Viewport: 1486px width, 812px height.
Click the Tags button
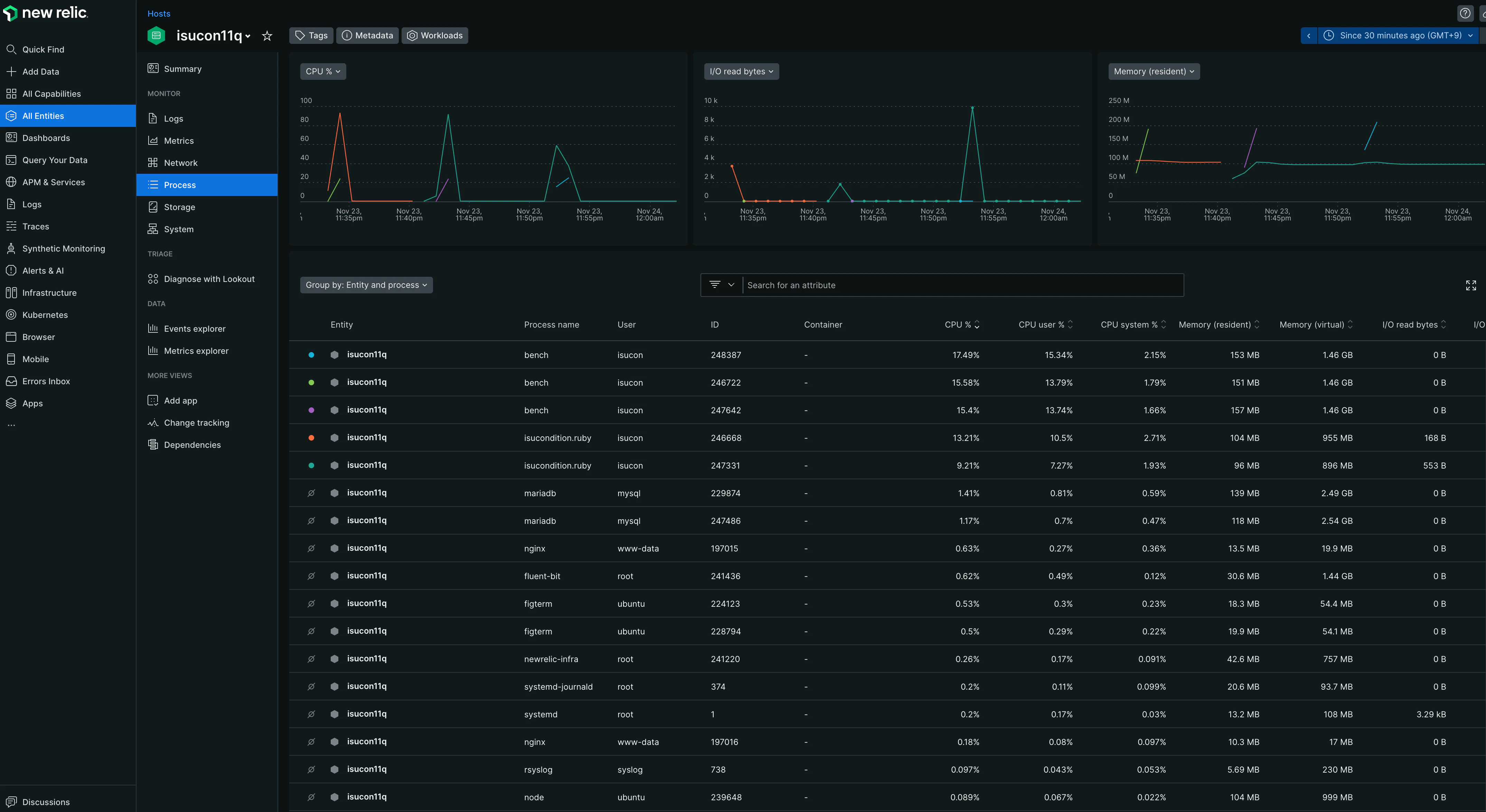[x=311, y=36]
